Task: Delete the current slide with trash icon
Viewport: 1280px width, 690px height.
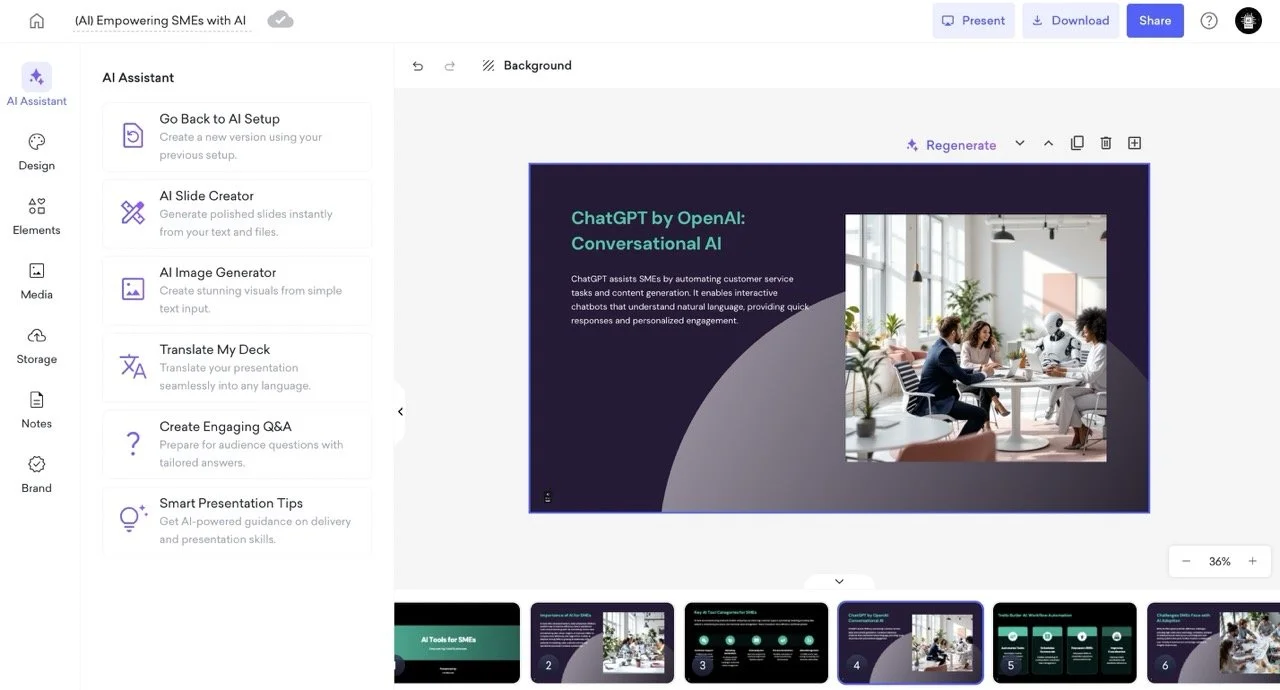Action: point(1106,143)
